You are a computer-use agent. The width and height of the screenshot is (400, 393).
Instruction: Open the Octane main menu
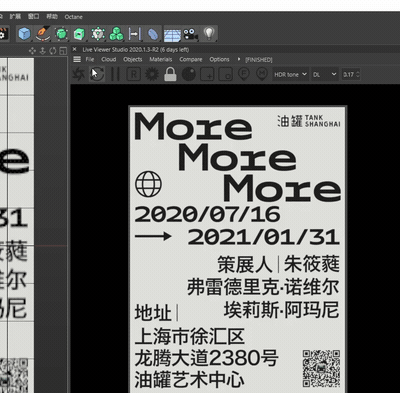[x=74, y=17]
